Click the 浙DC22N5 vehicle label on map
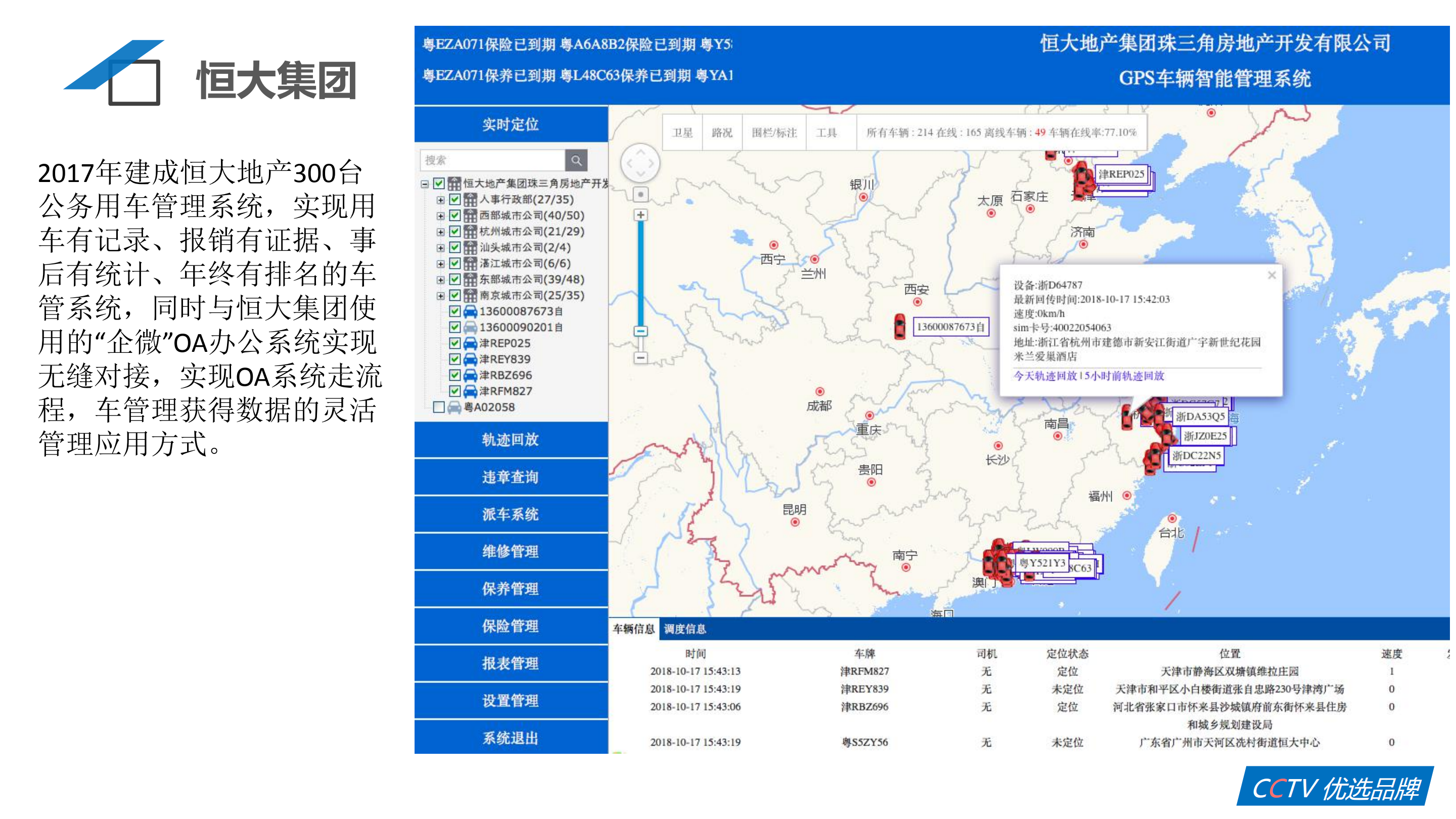Screen dimensions: 1456x819 (x=1197, y=456)
